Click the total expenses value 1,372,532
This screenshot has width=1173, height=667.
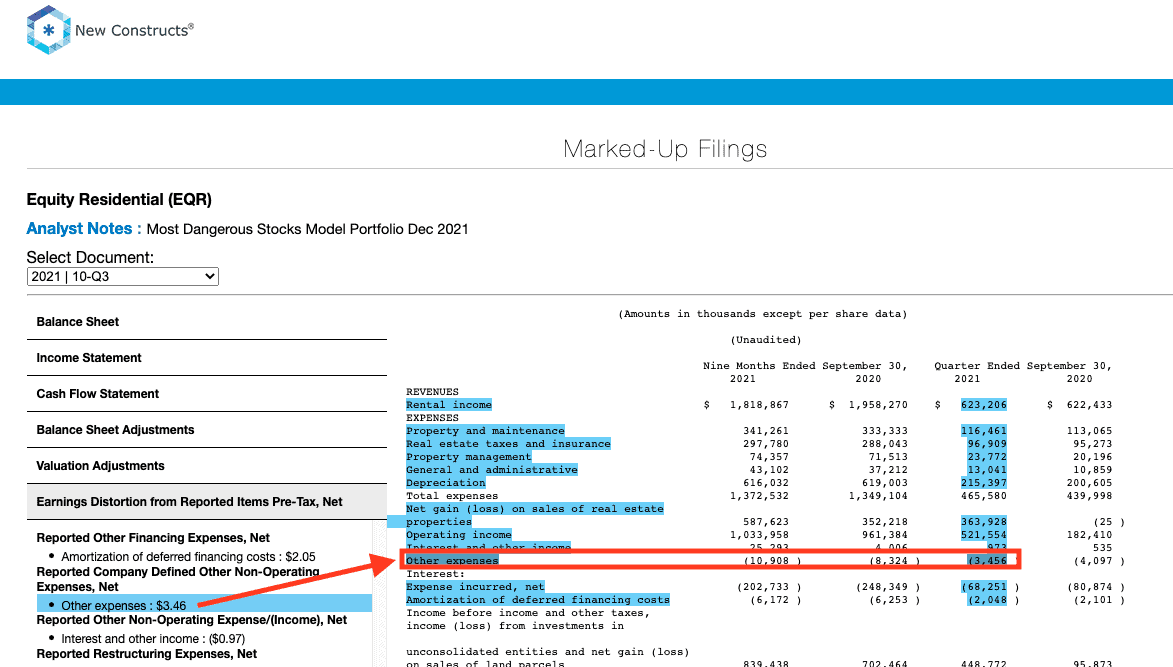pyautogui.click(x=759, y=497)
